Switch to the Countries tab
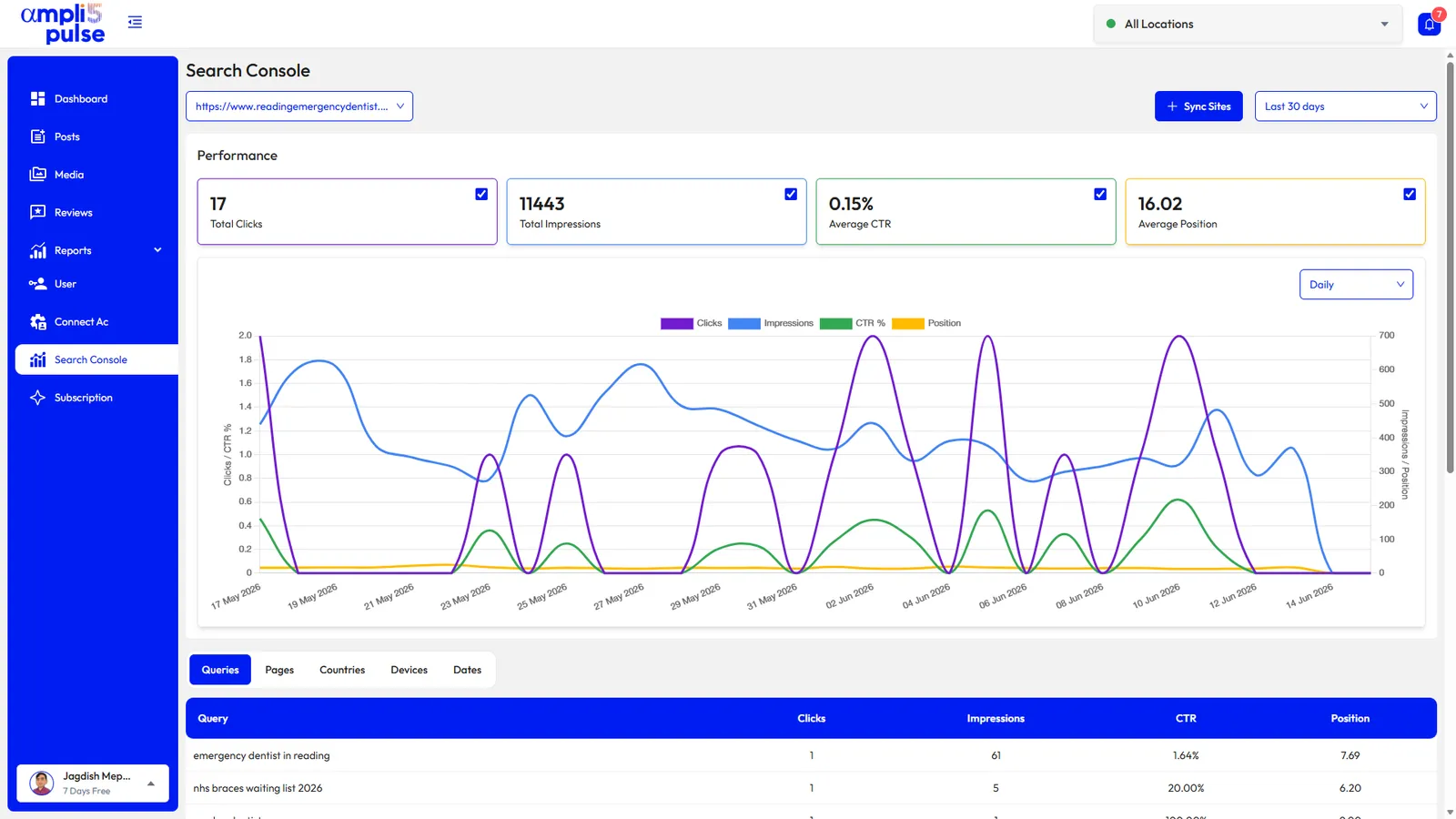Image resolution: width=1456 pixels, height=819 pixels. tap(342, 670)
